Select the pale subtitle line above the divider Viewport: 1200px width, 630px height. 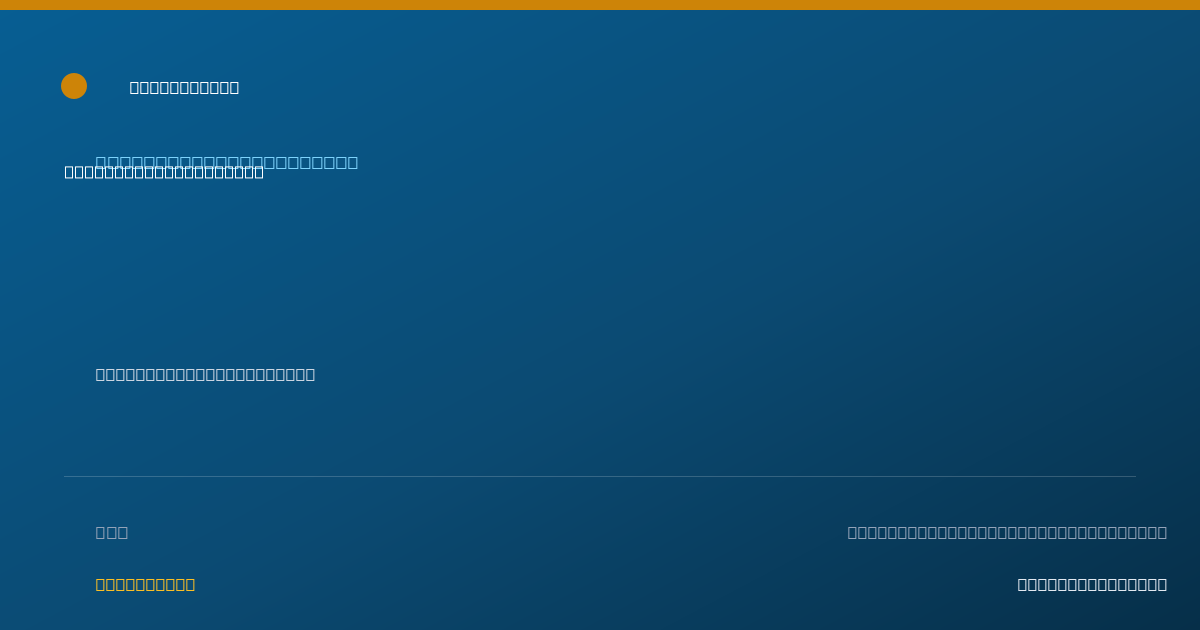(205, 374)
